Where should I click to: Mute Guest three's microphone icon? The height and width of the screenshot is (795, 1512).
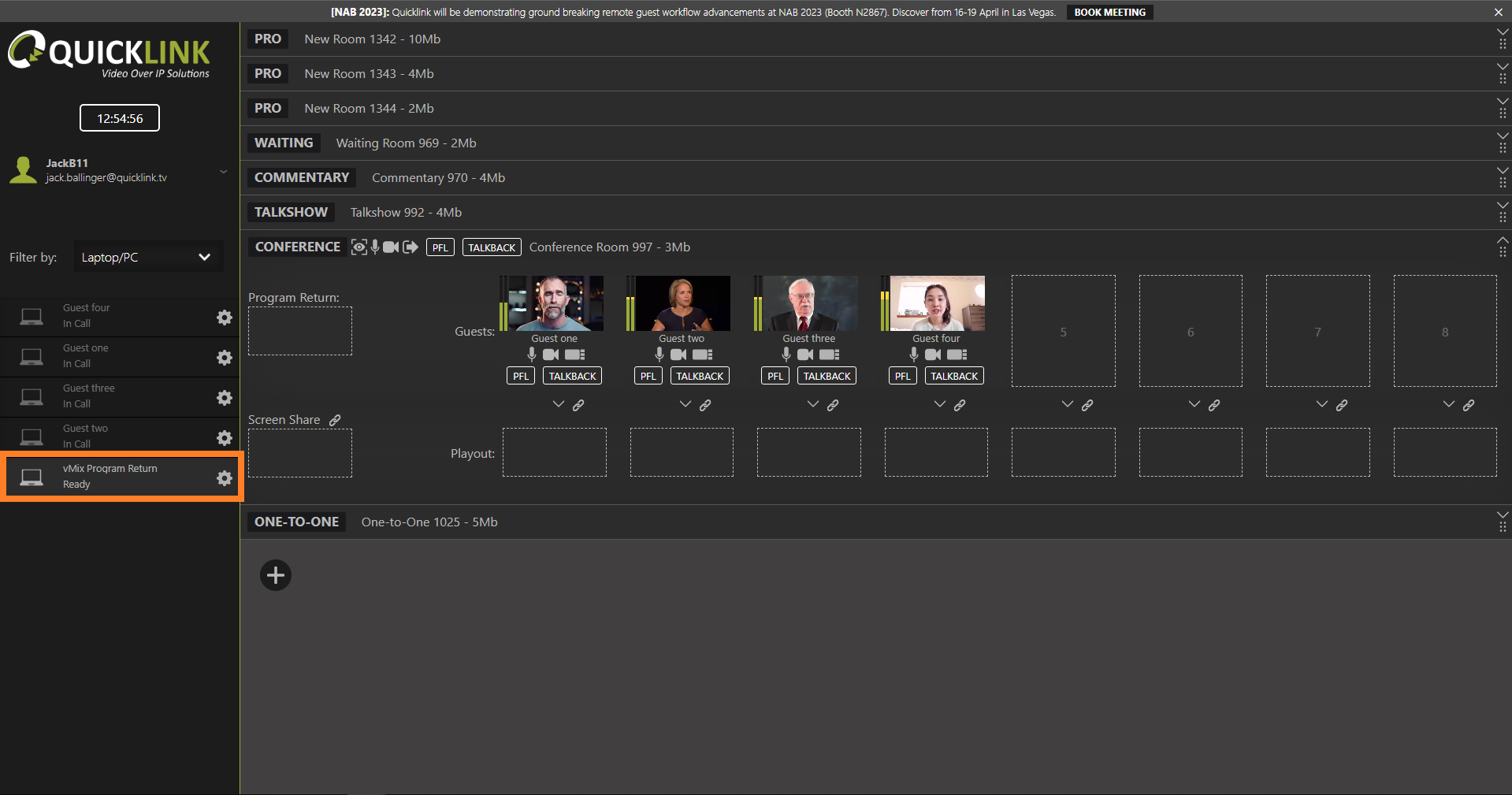[x=786, y=355]
